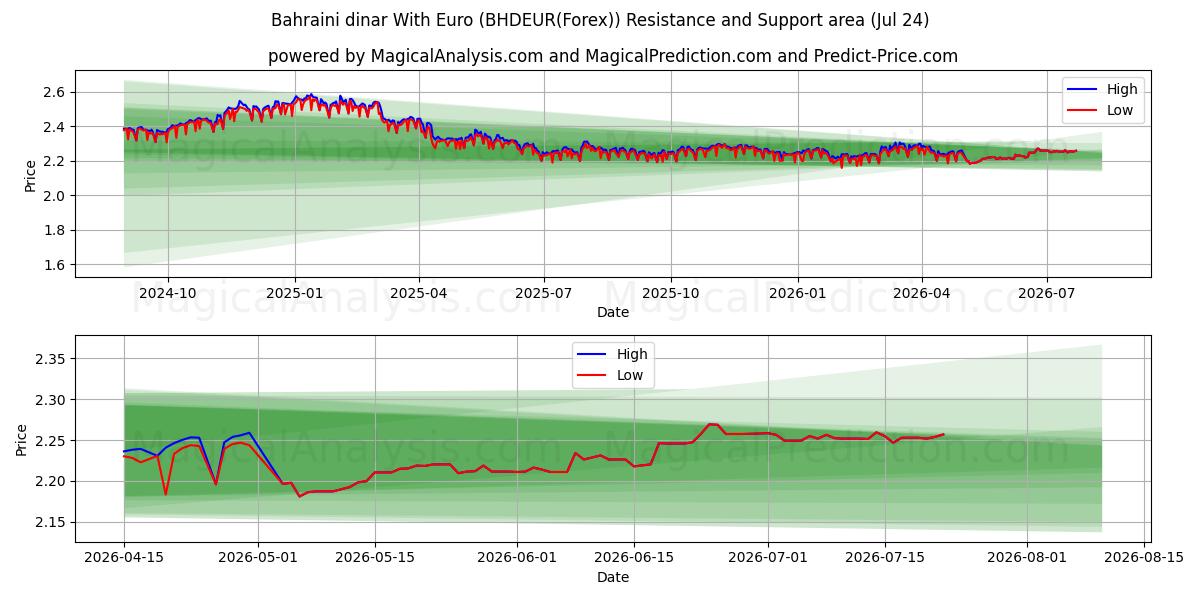
Task: Click the '2026-07' tick label
Action: 1046,292
